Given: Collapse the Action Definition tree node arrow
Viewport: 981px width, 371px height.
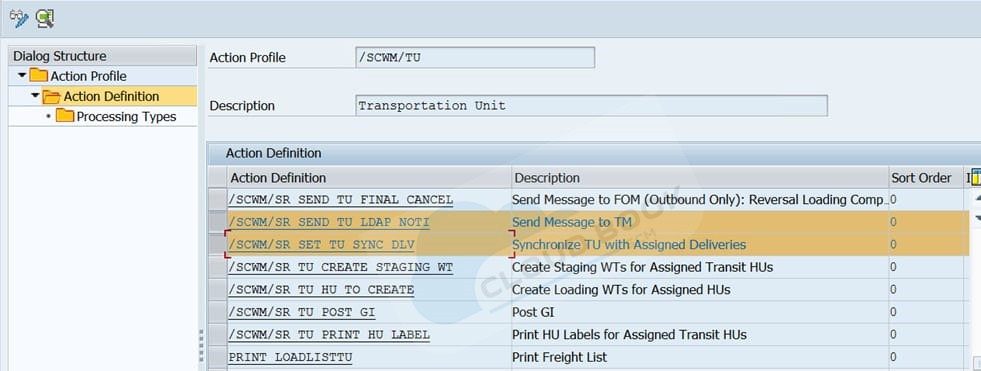Looking at the screenshot, I should 35,96.
